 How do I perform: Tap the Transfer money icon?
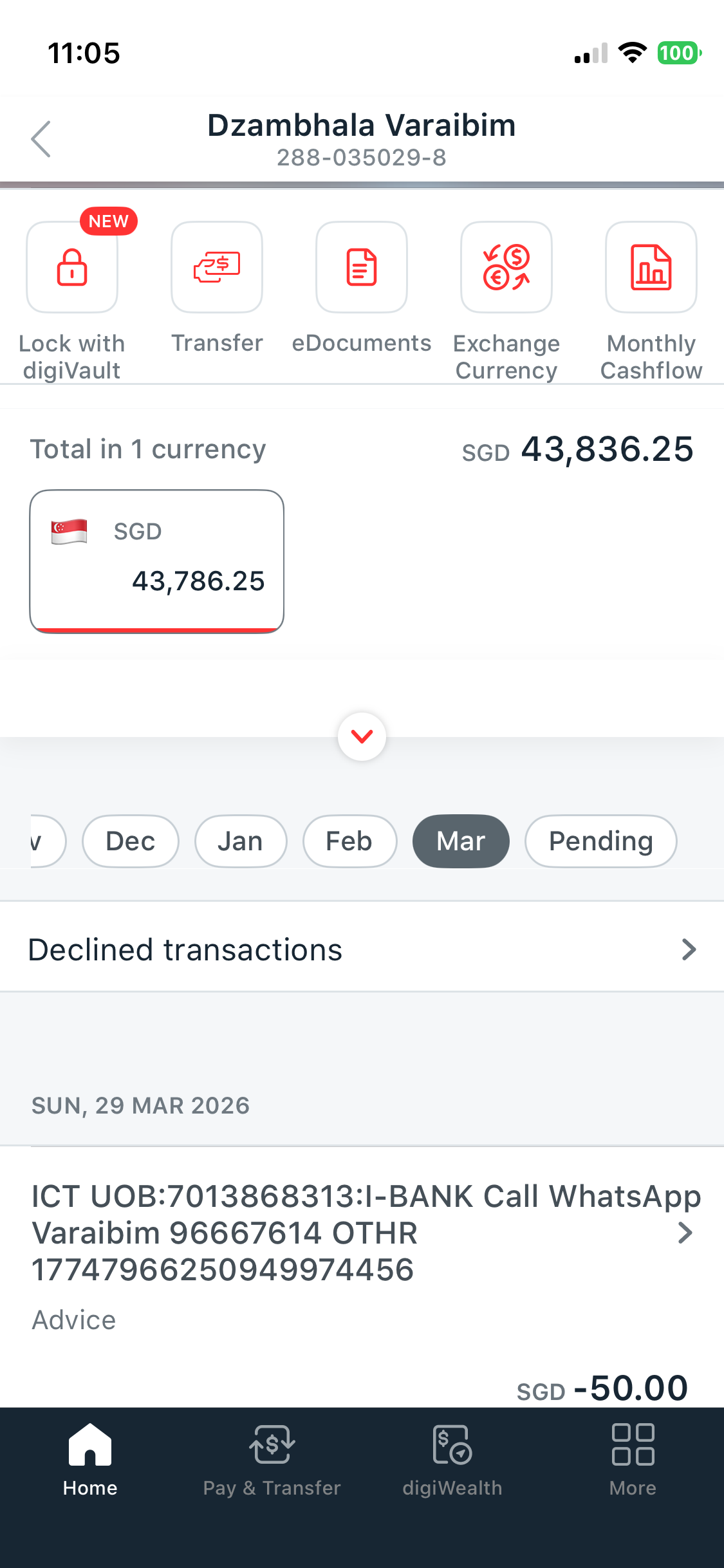pos(217,267)
